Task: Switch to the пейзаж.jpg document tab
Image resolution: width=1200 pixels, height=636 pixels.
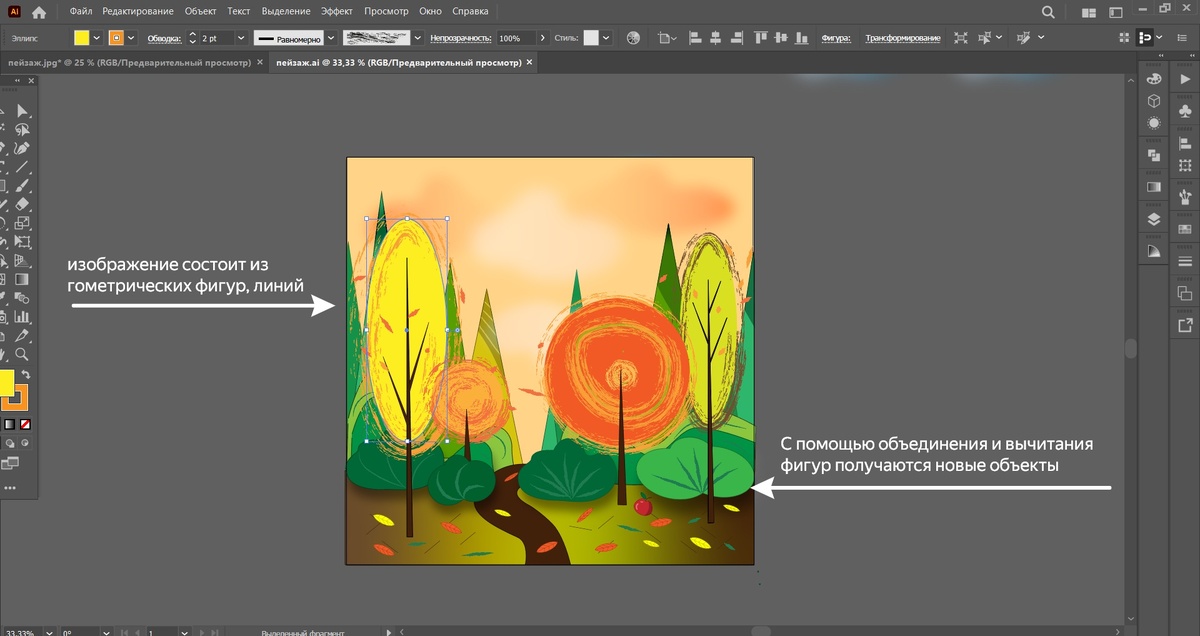Action: (x=130, y=60)
